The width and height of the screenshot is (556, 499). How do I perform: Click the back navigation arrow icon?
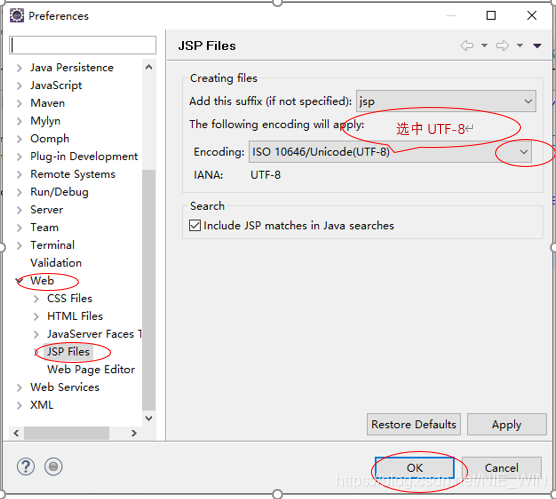coord(467,45)
